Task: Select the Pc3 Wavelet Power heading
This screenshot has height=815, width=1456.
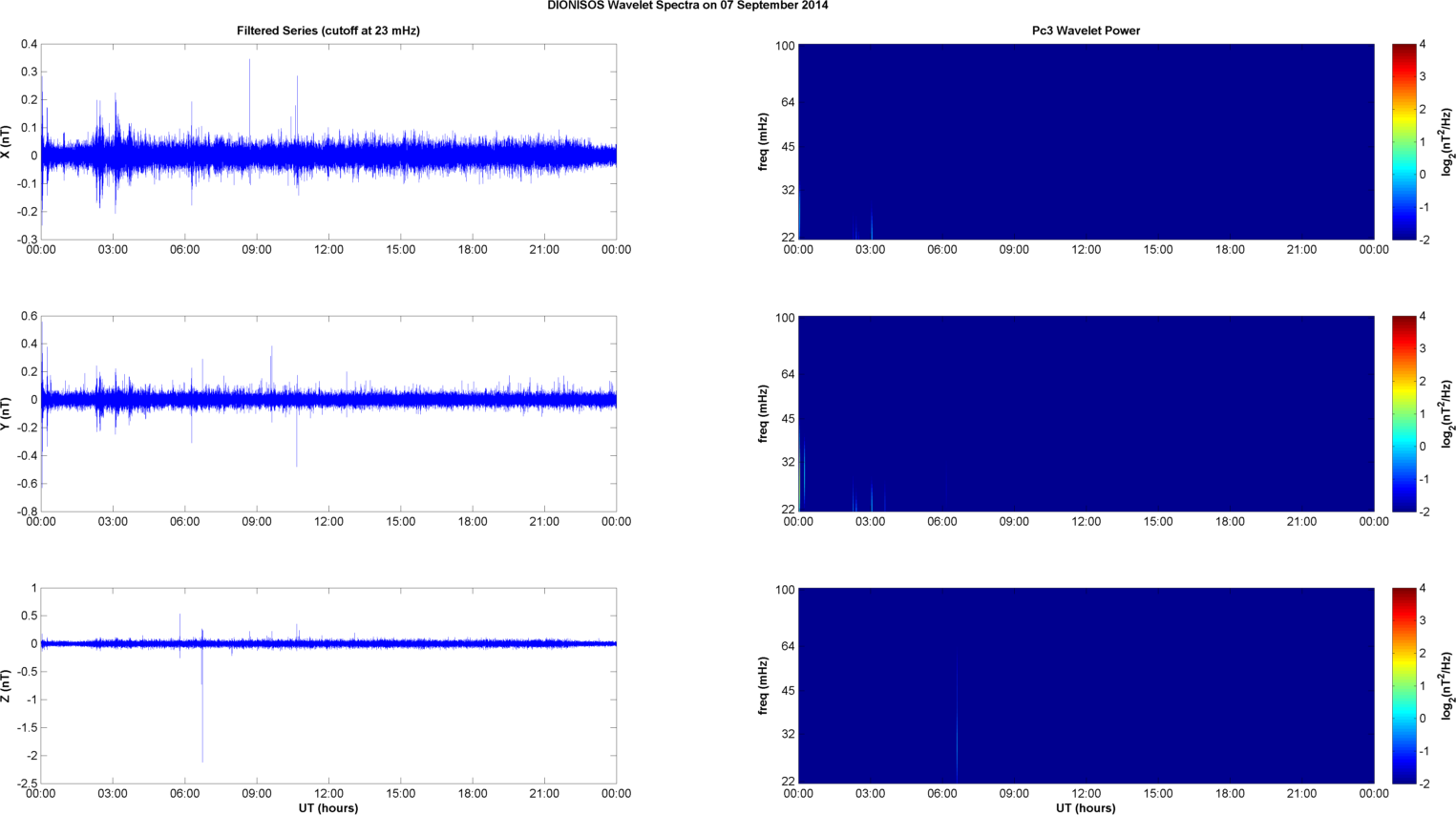Action: click(1086, 31)
